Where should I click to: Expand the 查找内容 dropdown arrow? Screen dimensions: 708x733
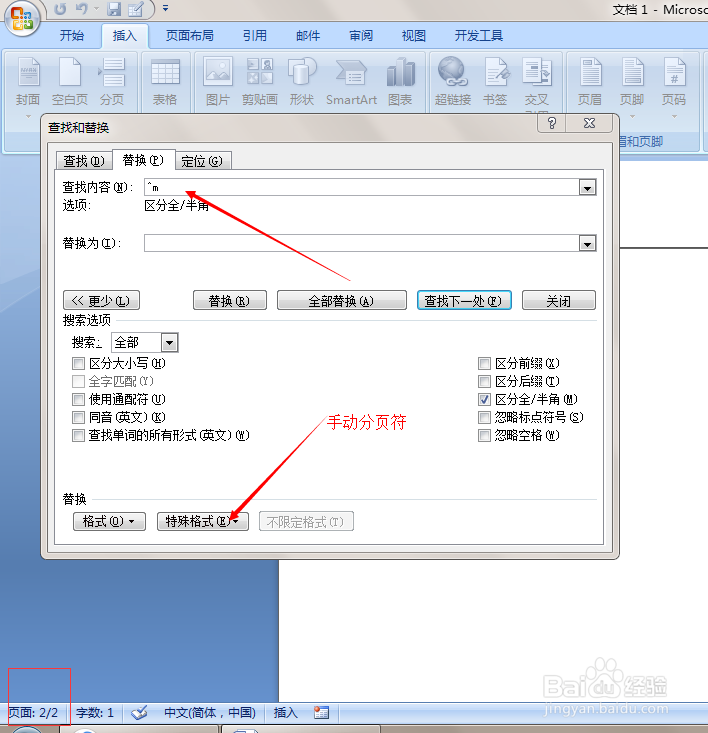(x=587, y=188)
